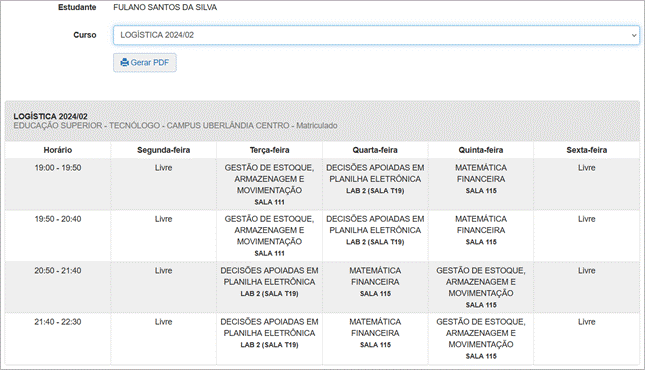Click Livre in Sexta-feira at 20:50

coord(587,271)
